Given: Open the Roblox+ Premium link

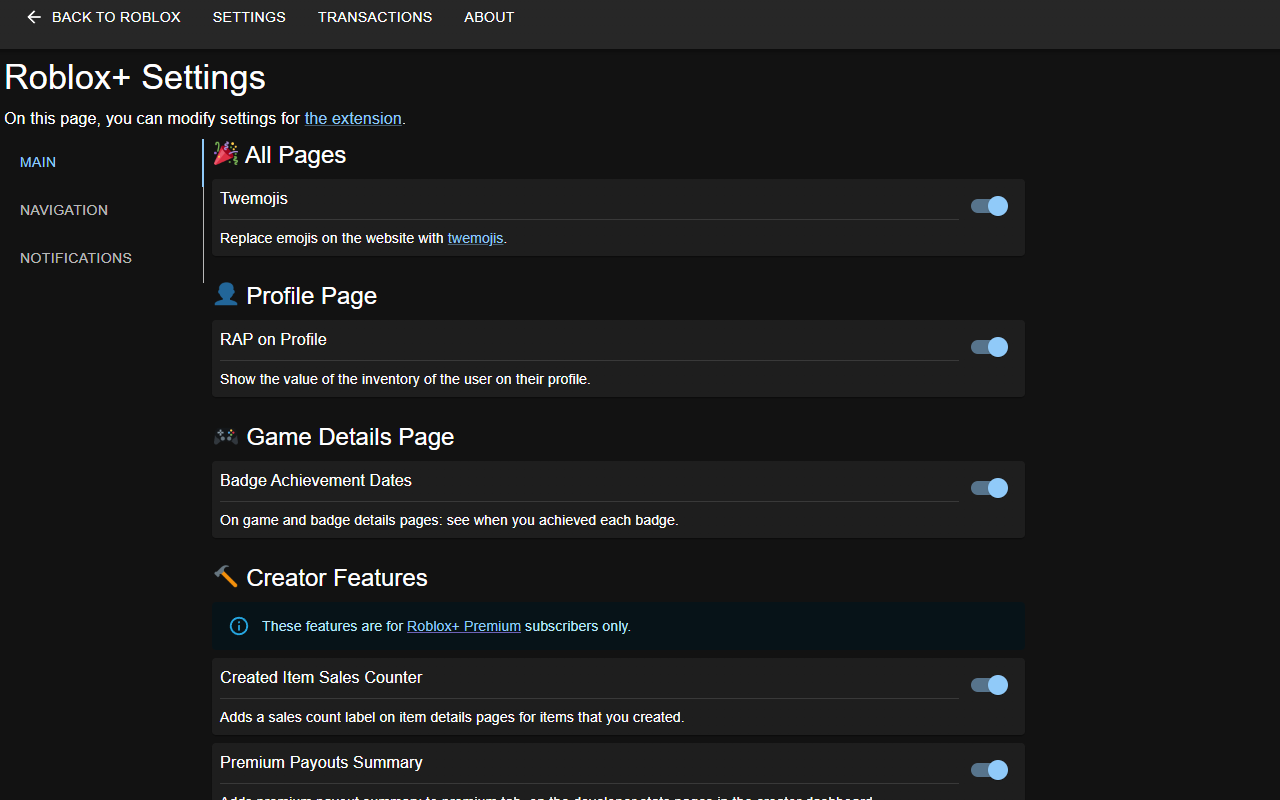Looking at the screenshot, I should (x=464, y=626).
